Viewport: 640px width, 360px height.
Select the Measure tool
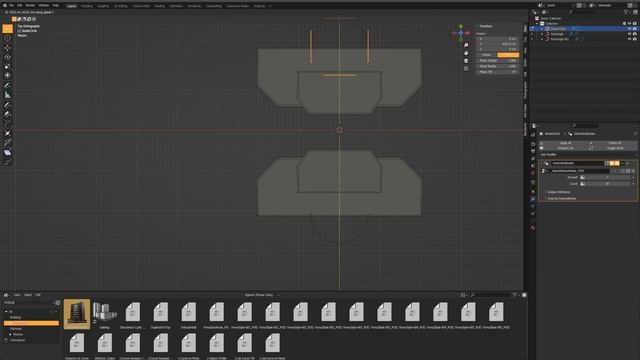point(7,95)
